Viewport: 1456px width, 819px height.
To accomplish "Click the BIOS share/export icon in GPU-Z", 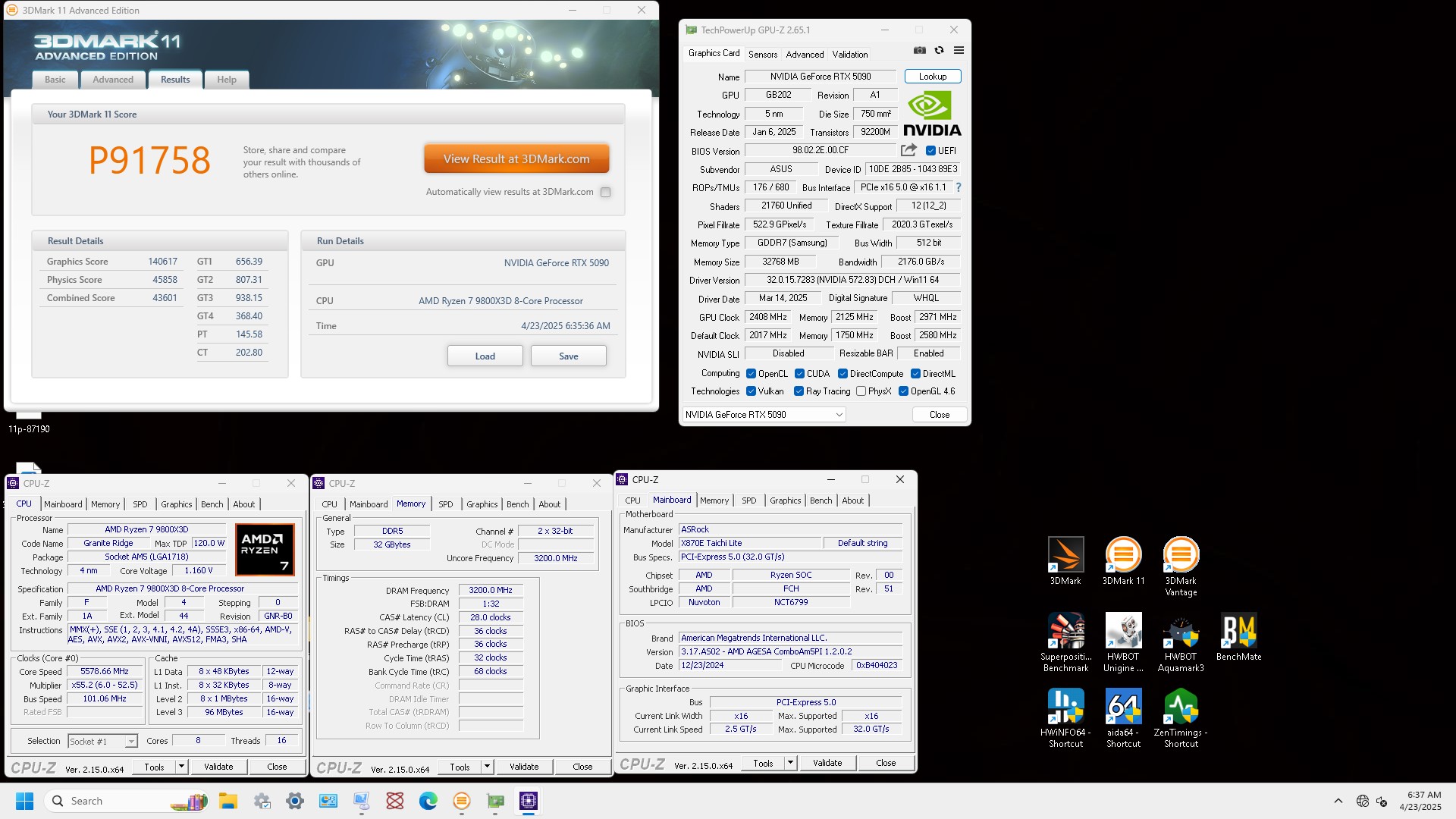I will (908, 150).
